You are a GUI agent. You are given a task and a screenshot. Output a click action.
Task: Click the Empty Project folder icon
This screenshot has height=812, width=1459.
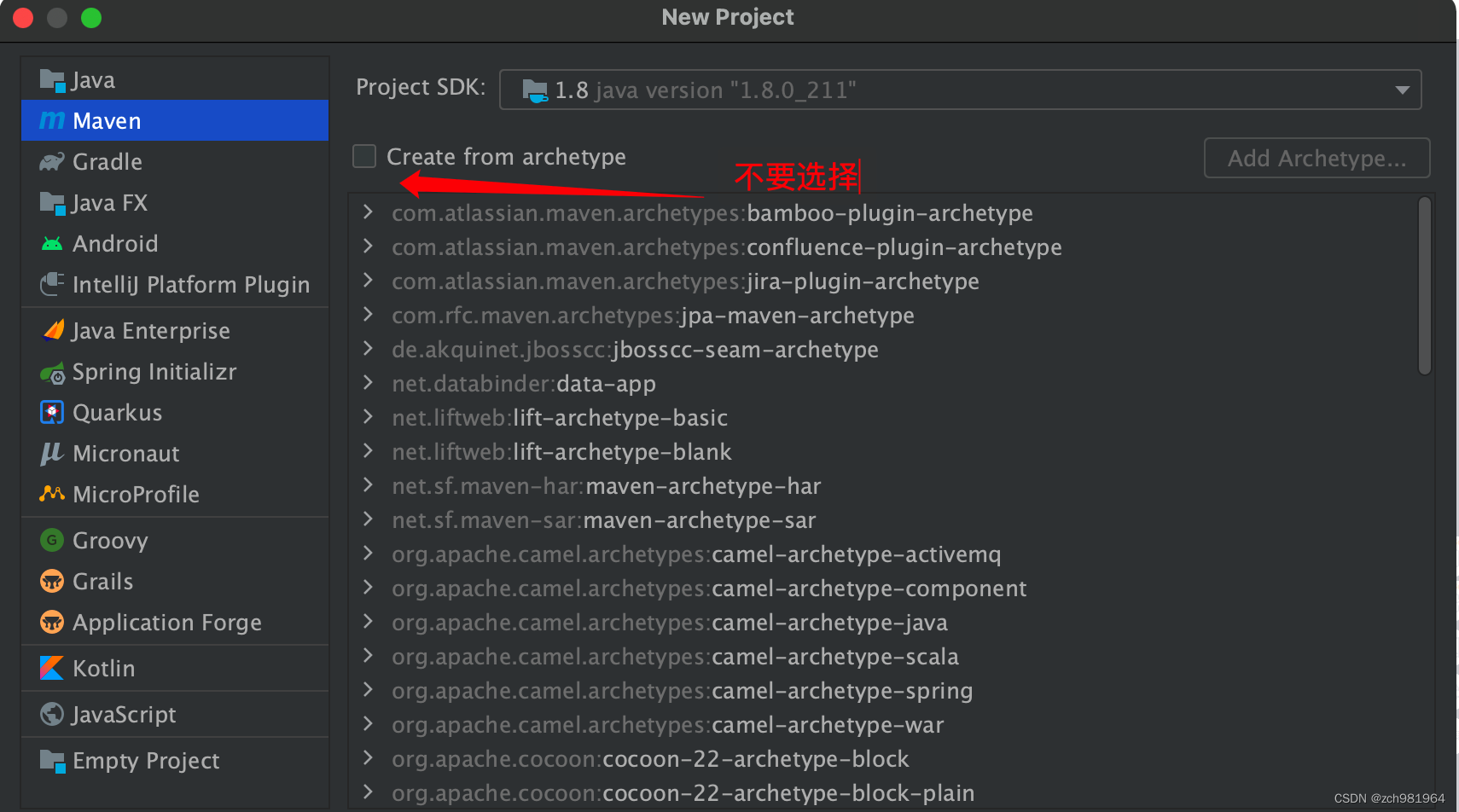(52, 761)
